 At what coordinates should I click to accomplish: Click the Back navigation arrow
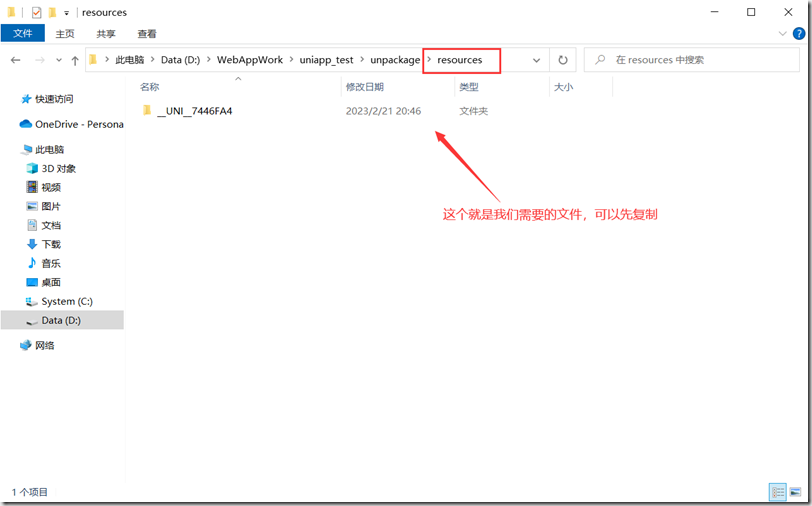[x=16, y=60]
